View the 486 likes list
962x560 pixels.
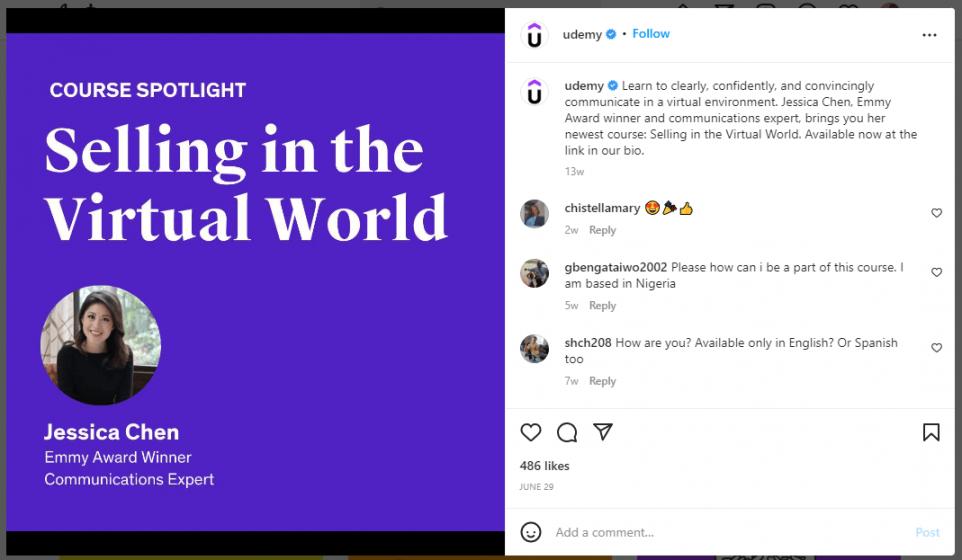(544, 466)
